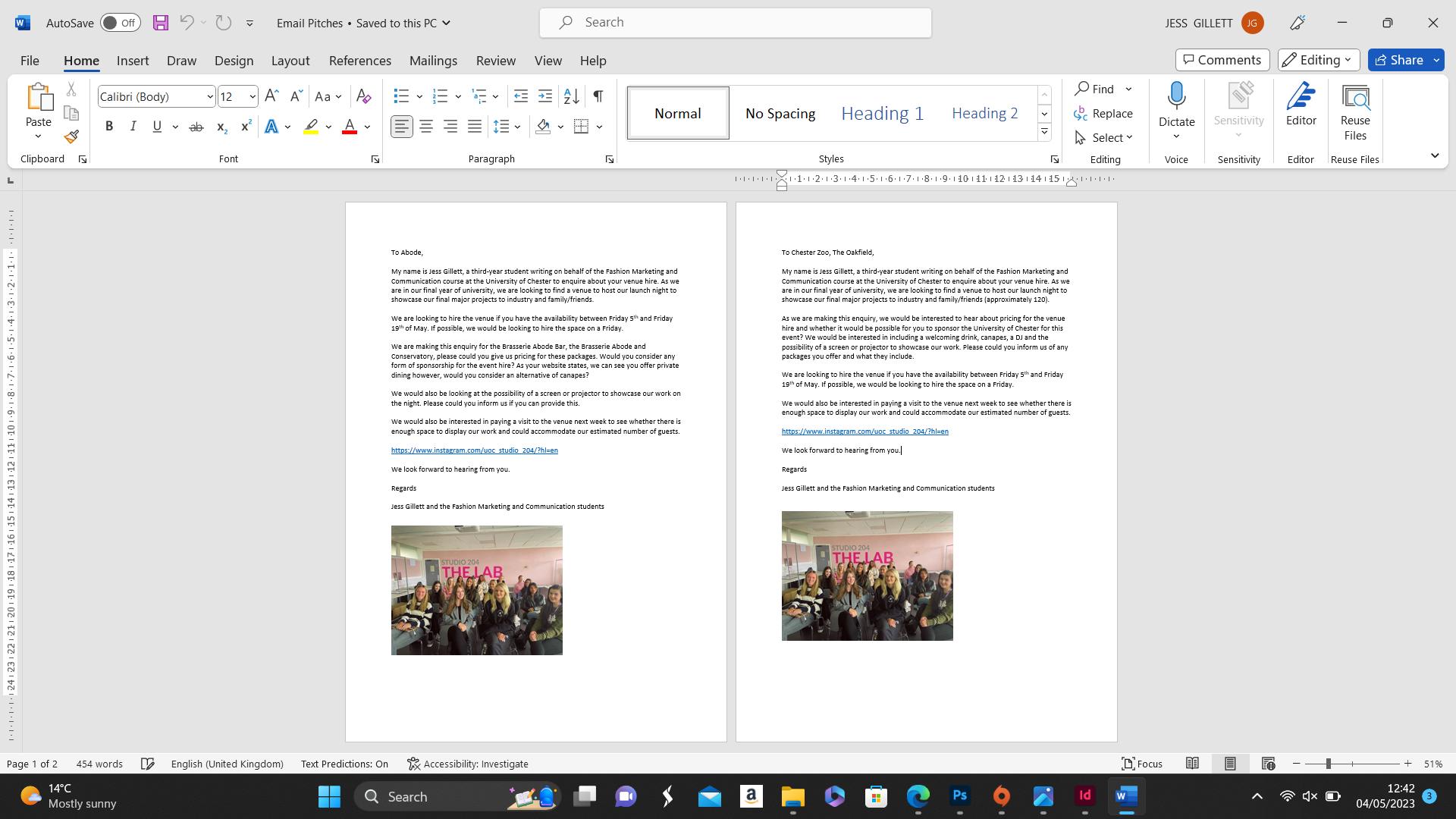Image resolution: width=1456 pixels, height=819 pixels.
Task: Click the Clear All Formatting icon
Action: (x=363, y=96)
